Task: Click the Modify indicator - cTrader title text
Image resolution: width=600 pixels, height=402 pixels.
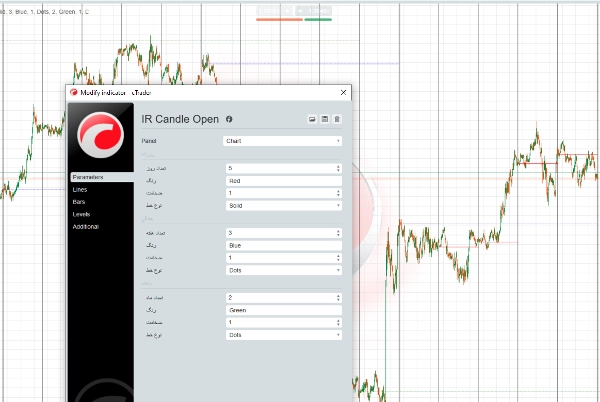Action: pyautogui.click(x=116, y=93)
